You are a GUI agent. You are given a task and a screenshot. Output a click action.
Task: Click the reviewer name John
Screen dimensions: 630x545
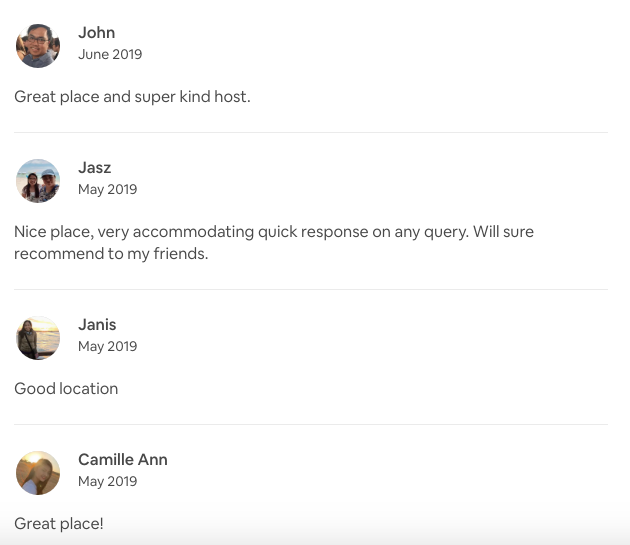point(96,33)
